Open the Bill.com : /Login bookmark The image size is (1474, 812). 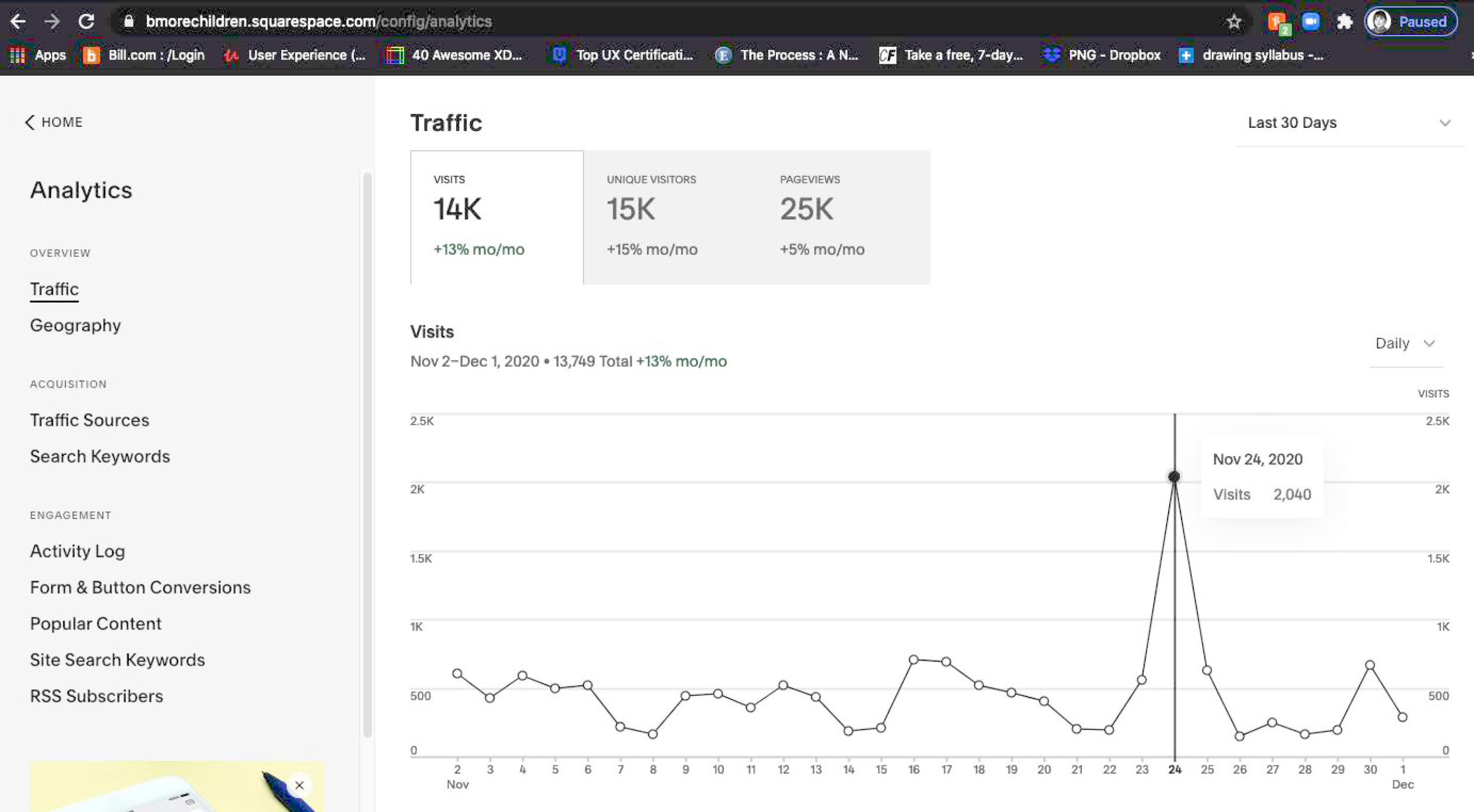[x=144, y=55]
